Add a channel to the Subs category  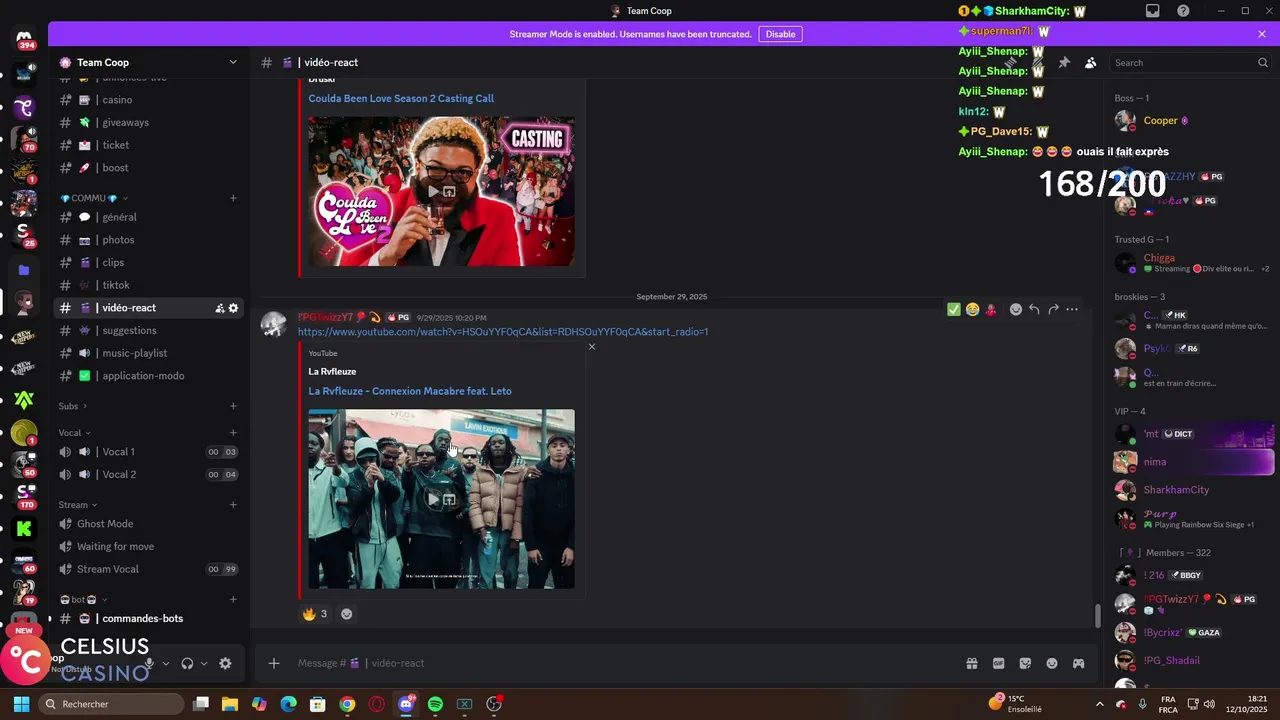233,406
